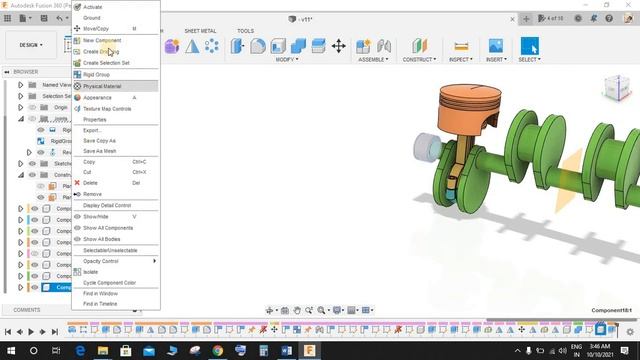Screen dimensions: 640x360
Task: Toggle visibility eye of Sketches folder
Action: [32, 163]
